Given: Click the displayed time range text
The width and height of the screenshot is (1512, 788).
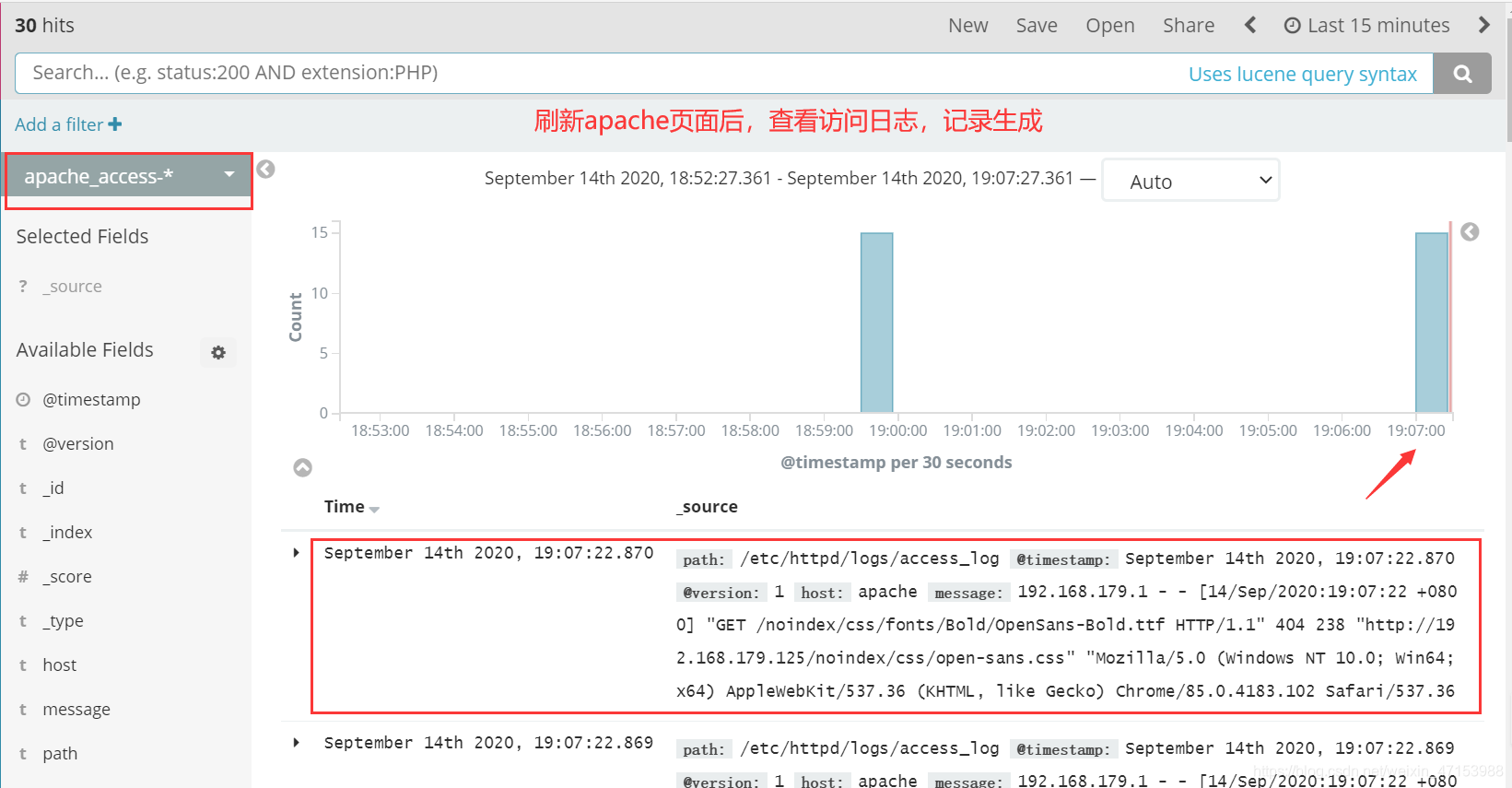Looking at the screenshot, I should point(779,178).
